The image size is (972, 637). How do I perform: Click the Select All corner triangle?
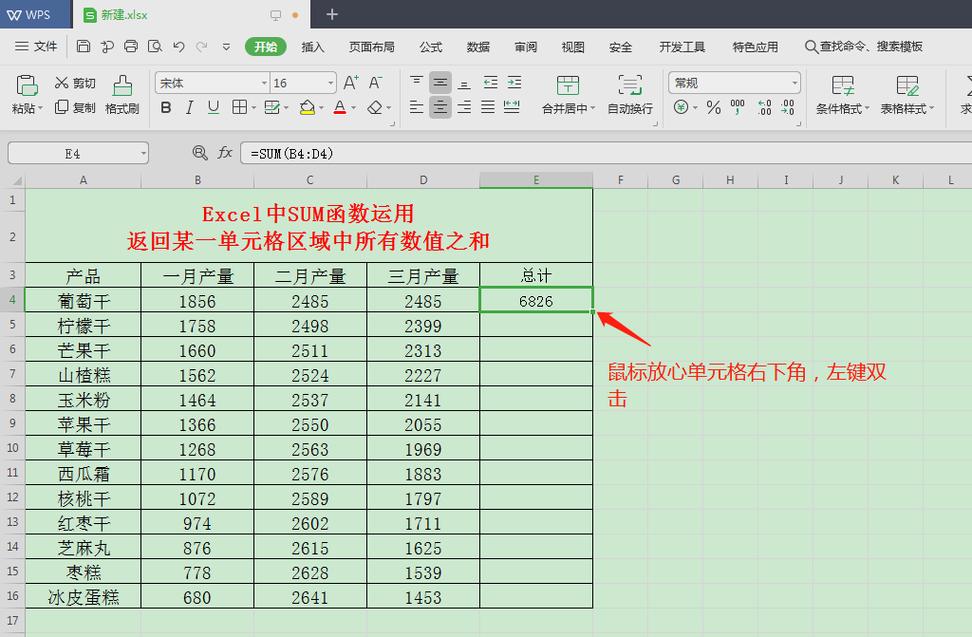[17, 180]
